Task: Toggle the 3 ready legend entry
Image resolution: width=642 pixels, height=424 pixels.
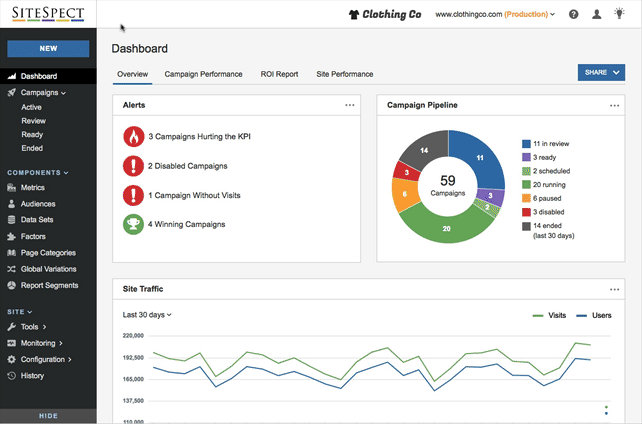Action: coord(539,158)
